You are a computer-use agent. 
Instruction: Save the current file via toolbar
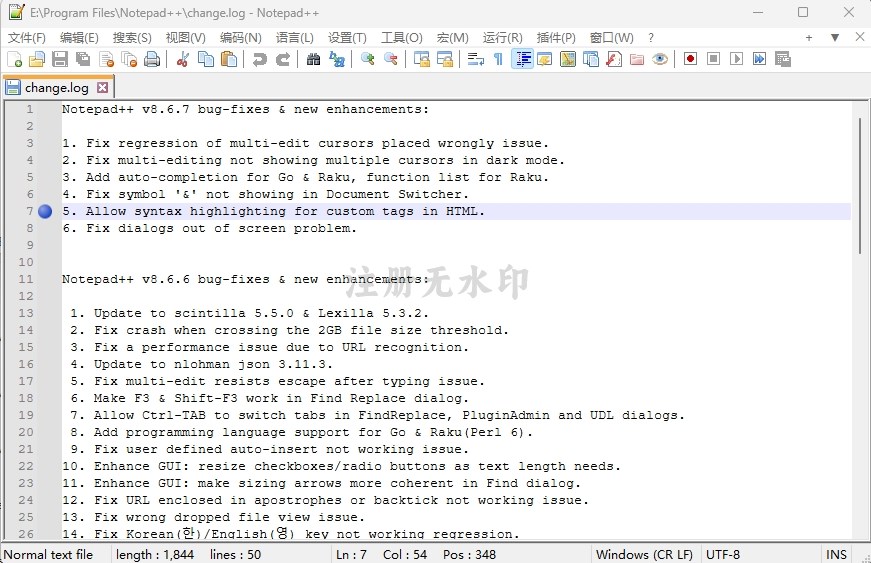pyautogui.click(x=60, y=59)
